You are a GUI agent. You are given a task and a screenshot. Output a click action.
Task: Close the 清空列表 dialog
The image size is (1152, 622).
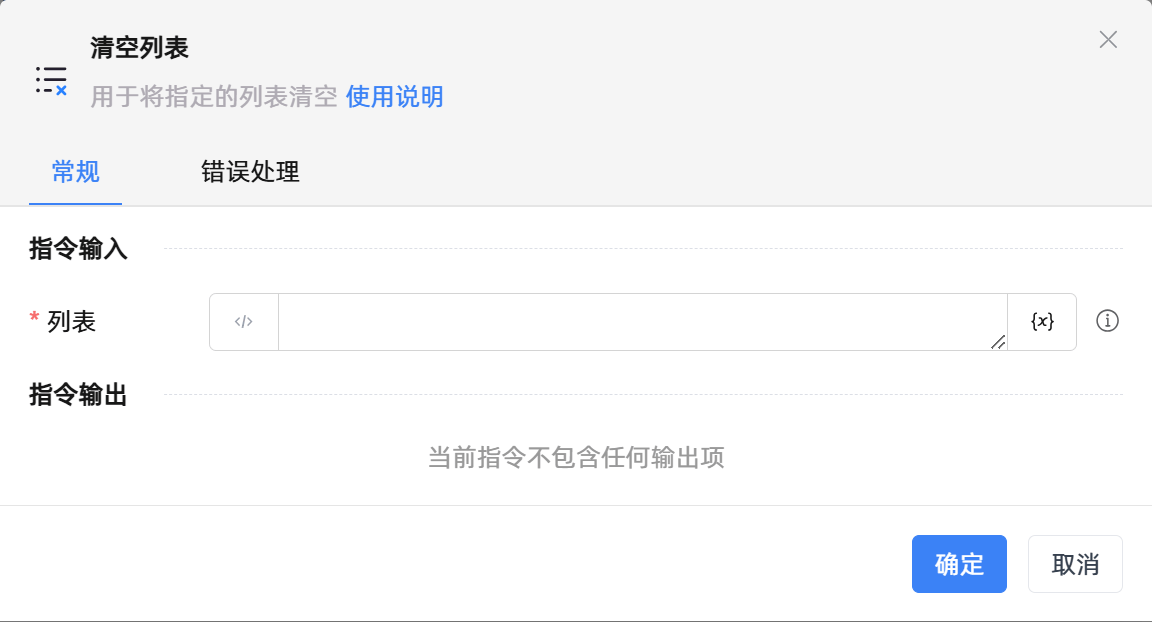point(1108,40)
